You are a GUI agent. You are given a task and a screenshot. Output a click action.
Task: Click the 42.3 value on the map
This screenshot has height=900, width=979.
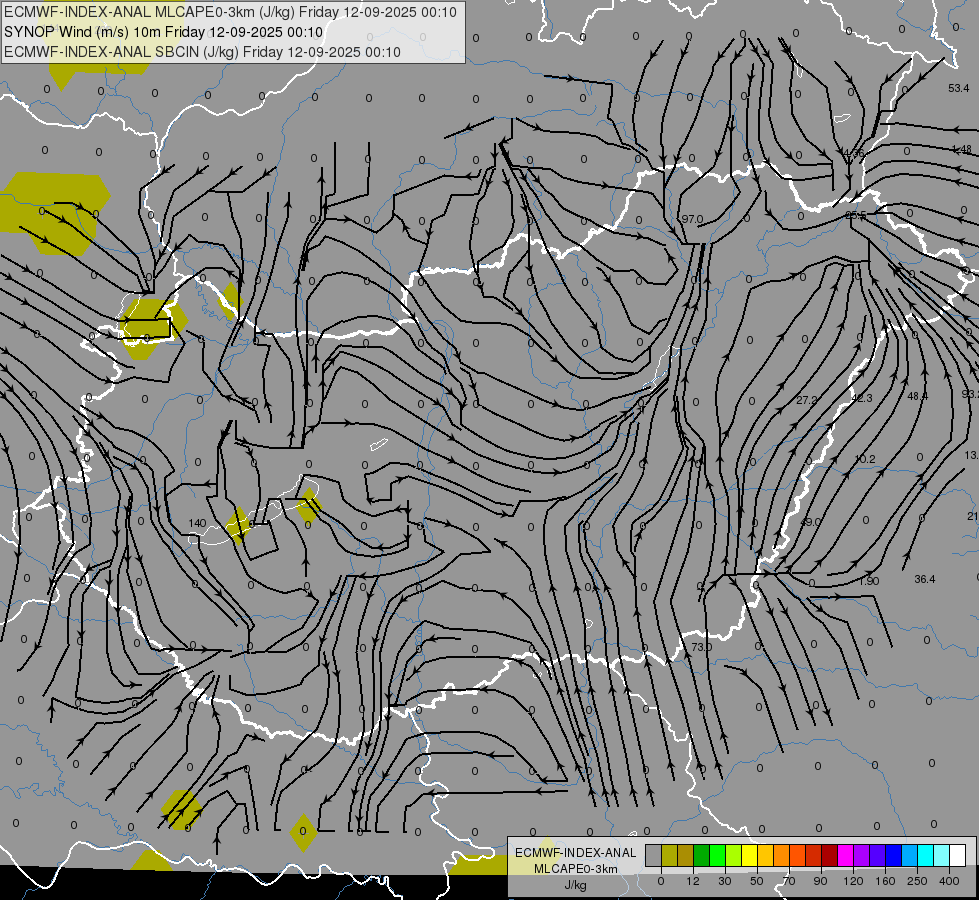(x=862, y=398)
